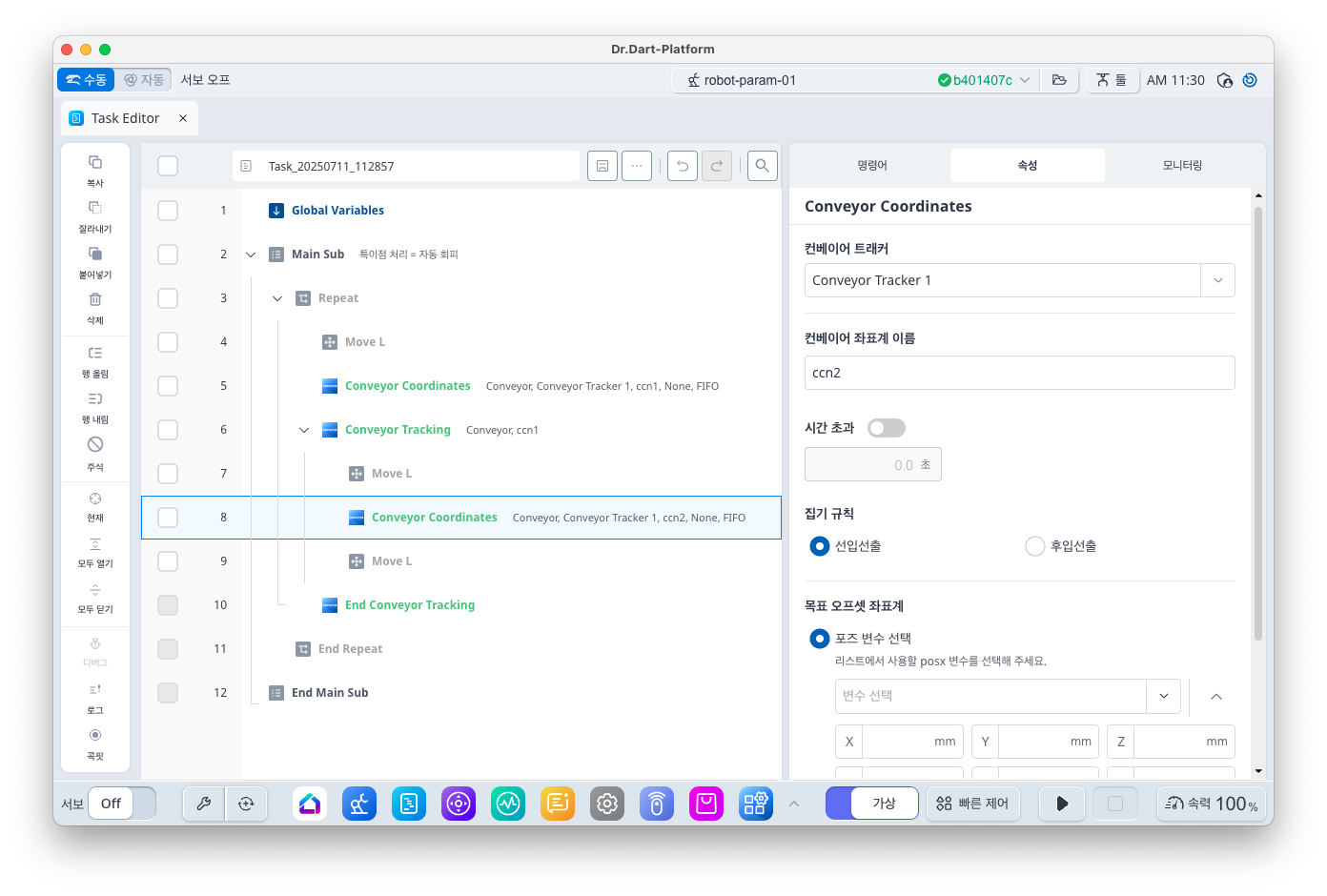Click the play button in bottom bar
The image size is (1327, 896).
click(1062, 804)
